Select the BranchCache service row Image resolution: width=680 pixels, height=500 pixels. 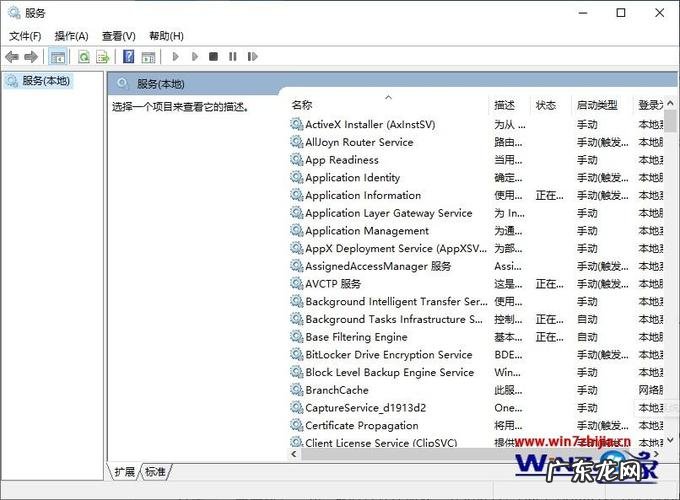[x=336, y=390]
